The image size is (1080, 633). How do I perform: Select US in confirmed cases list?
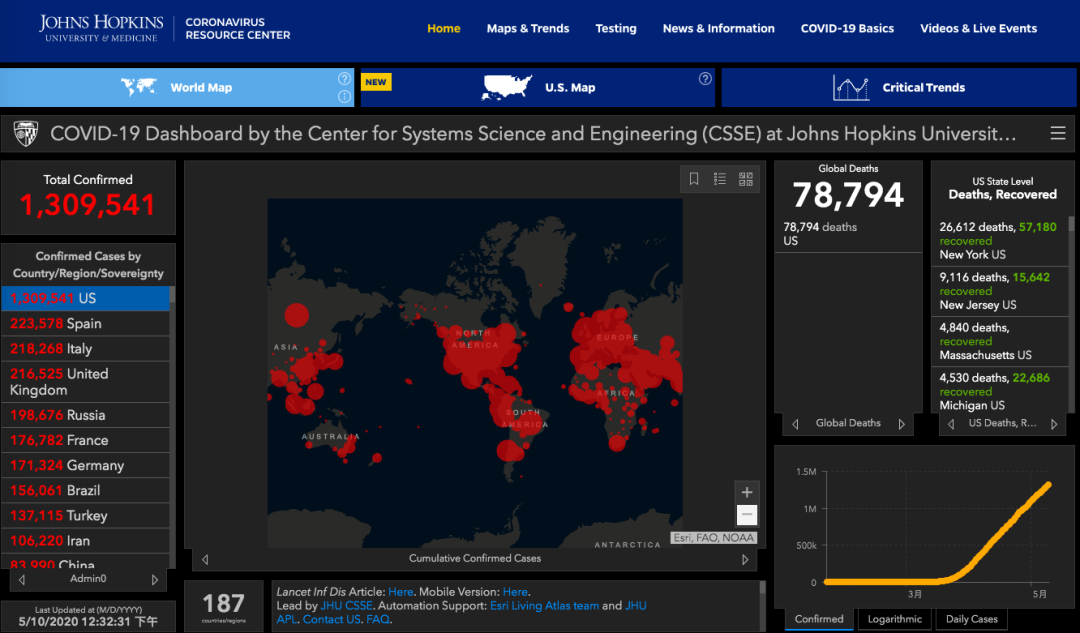coord(85,298)
